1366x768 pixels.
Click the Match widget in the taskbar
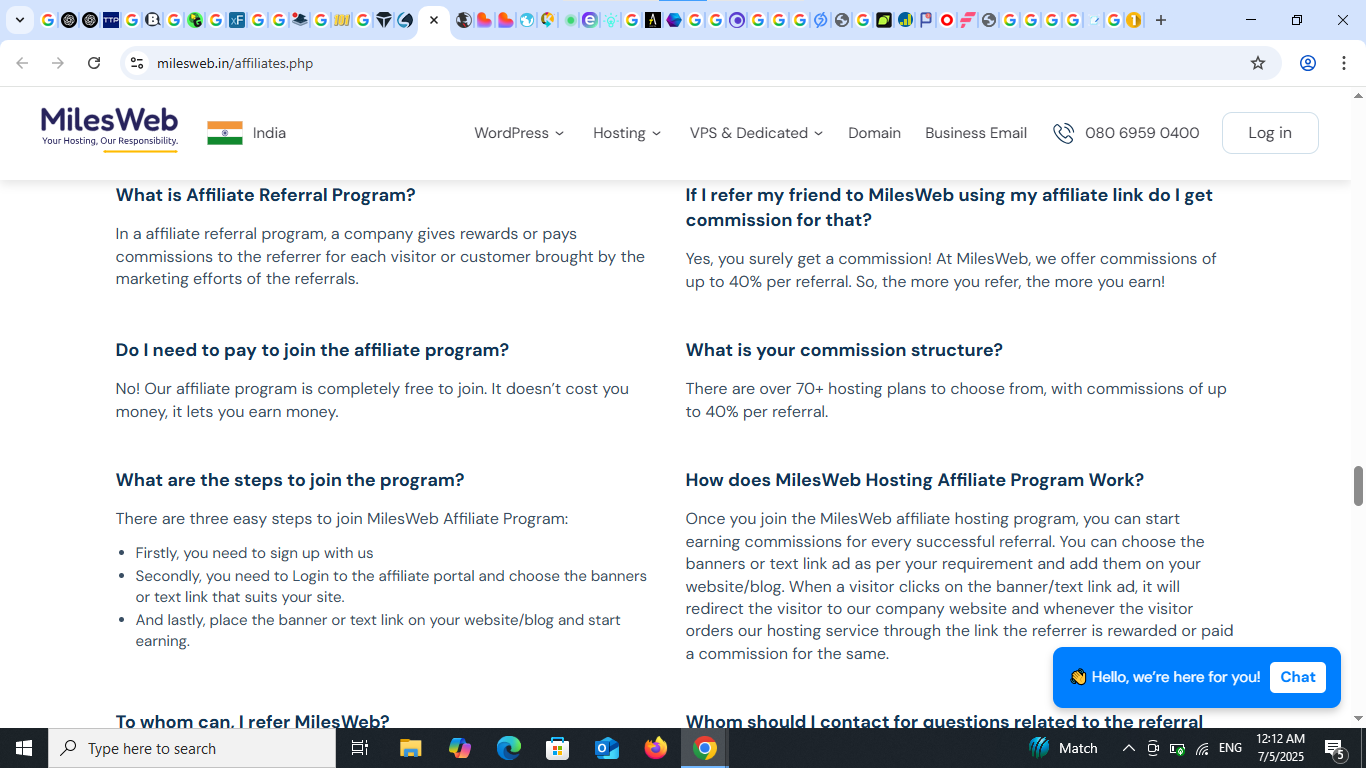(1063, 748)
